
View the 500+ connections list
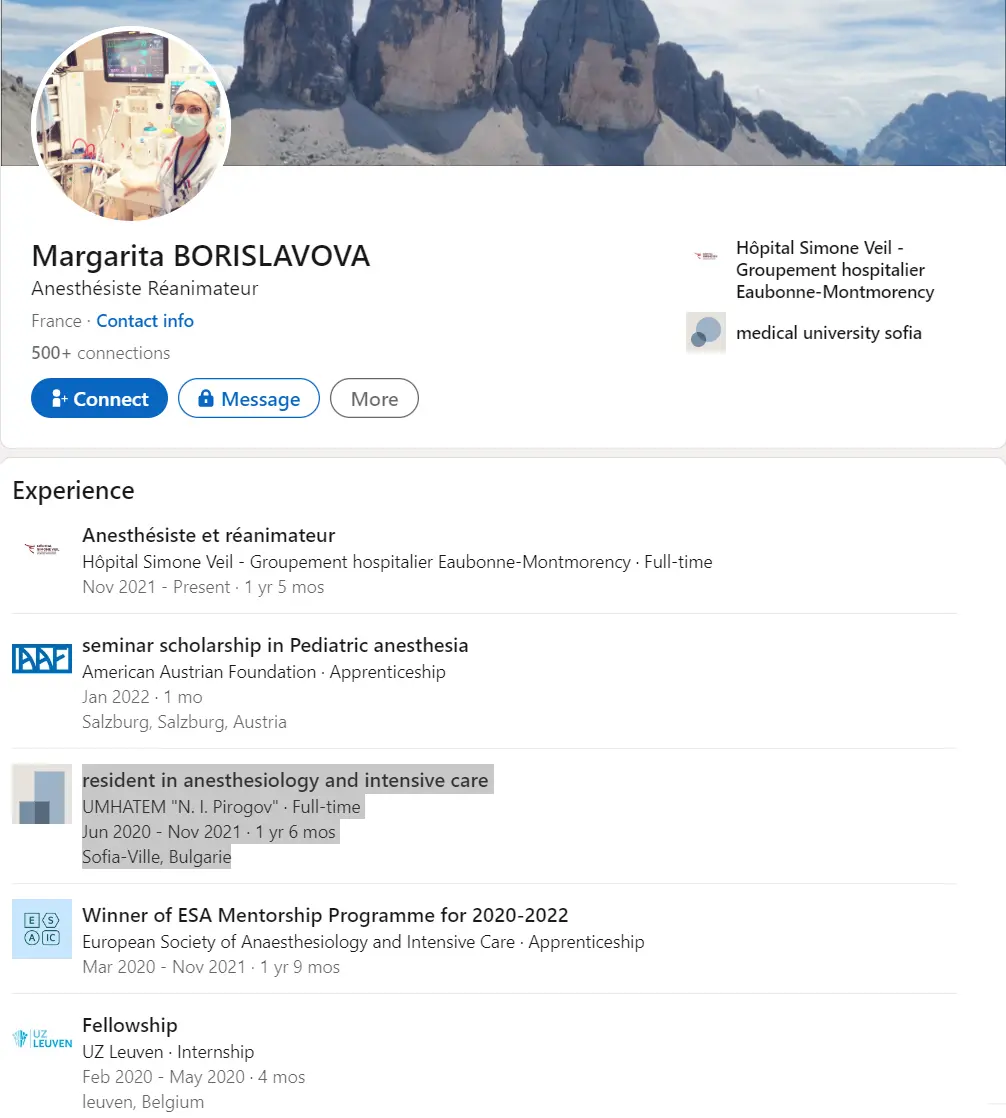tap(101, 353)
